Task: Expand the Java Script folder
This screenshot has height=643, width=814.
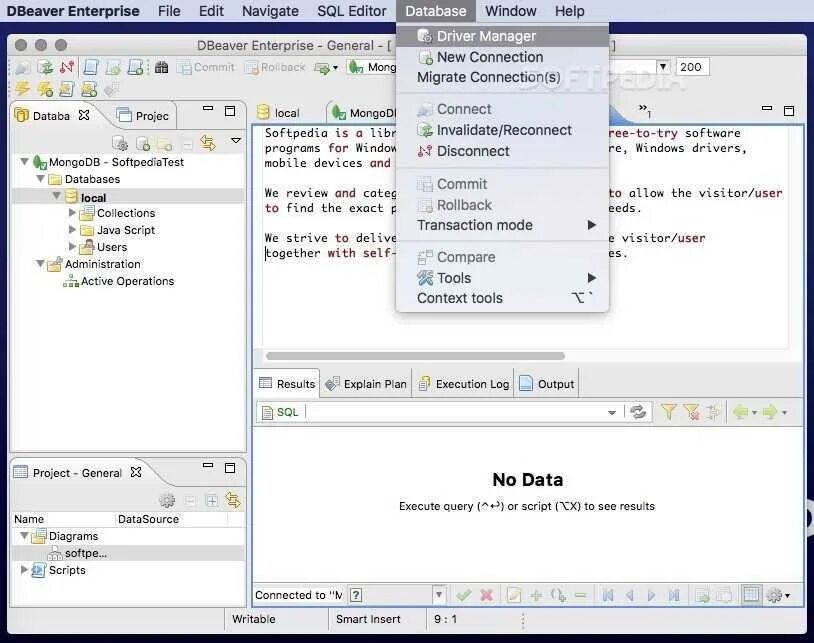Action: pos(72,229)
